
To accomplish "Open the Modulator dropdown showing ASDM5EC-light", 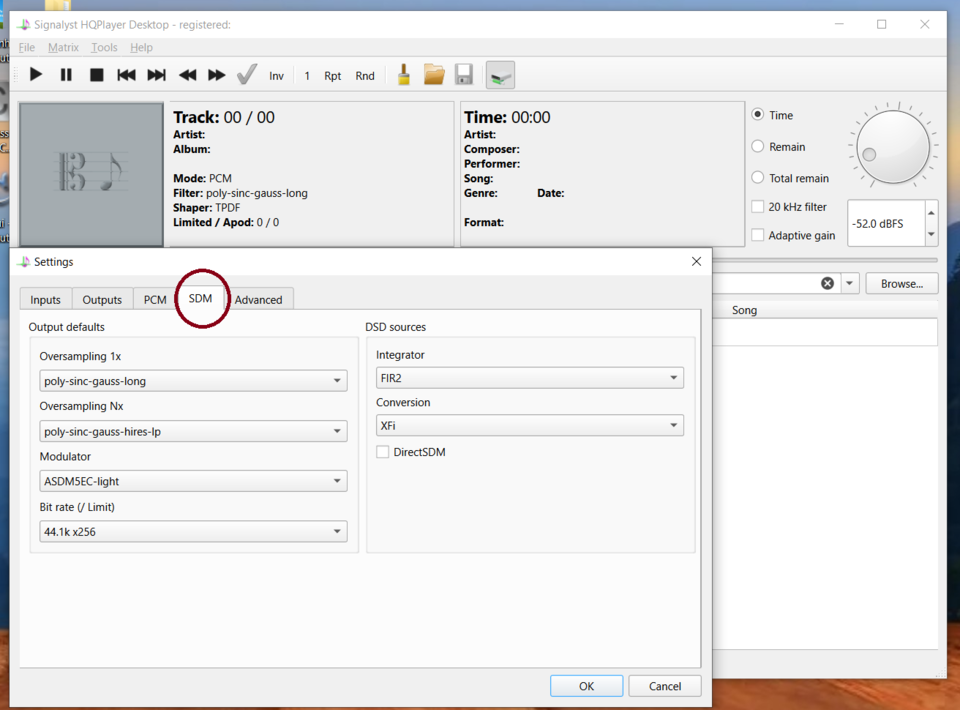I will click(193, 481).
